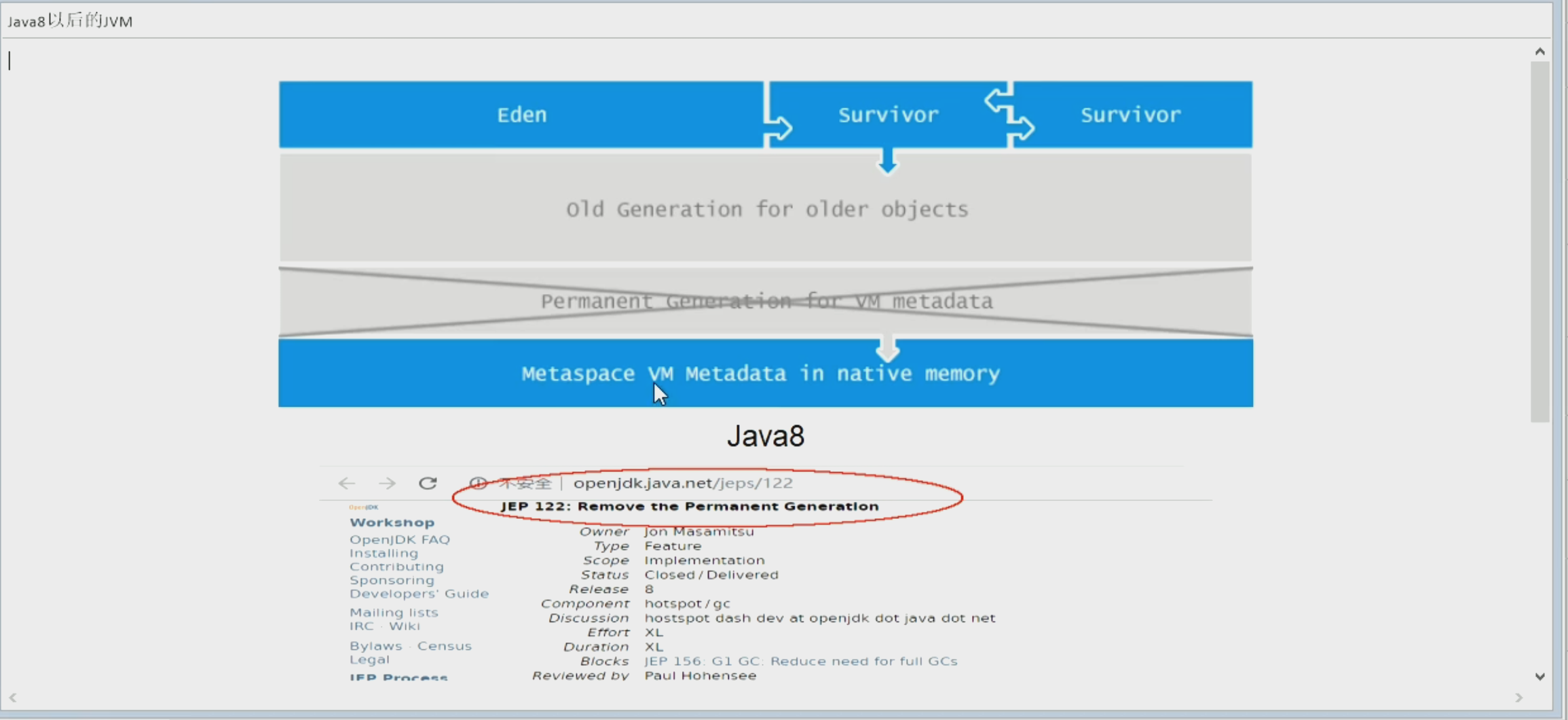This screenshot has height=720, width=1568.
Task: Click the 'Old Generation for older objects' block
Action: coord(766,208)
